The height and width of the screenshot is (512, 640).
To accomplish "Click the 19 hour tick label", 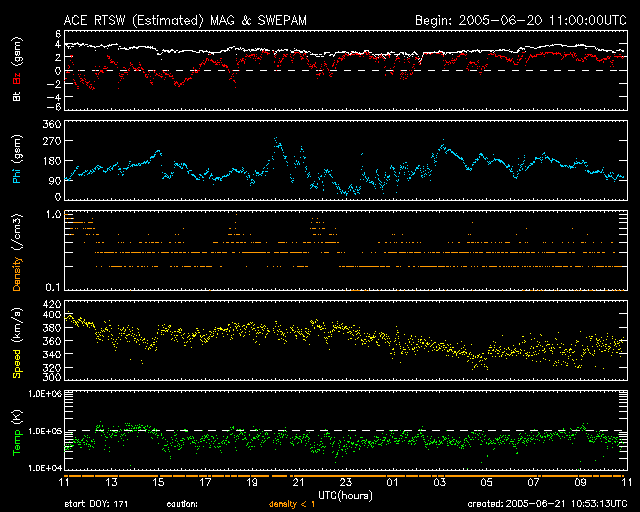I will click(x=251, y=483).
